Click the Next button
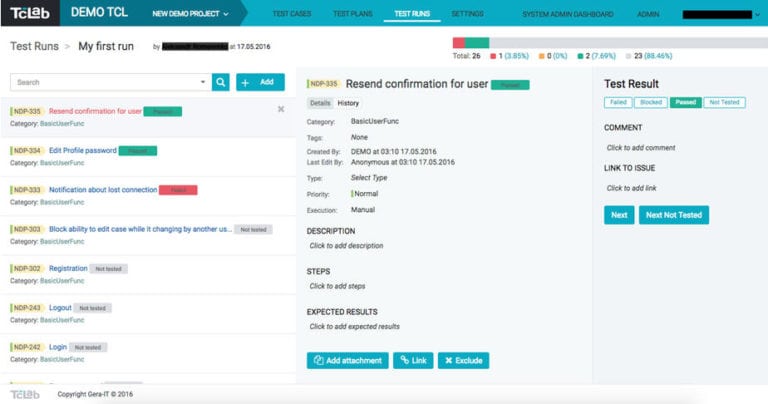The width and height of the screenshot is (768, 404). click(x=619, y=215)
